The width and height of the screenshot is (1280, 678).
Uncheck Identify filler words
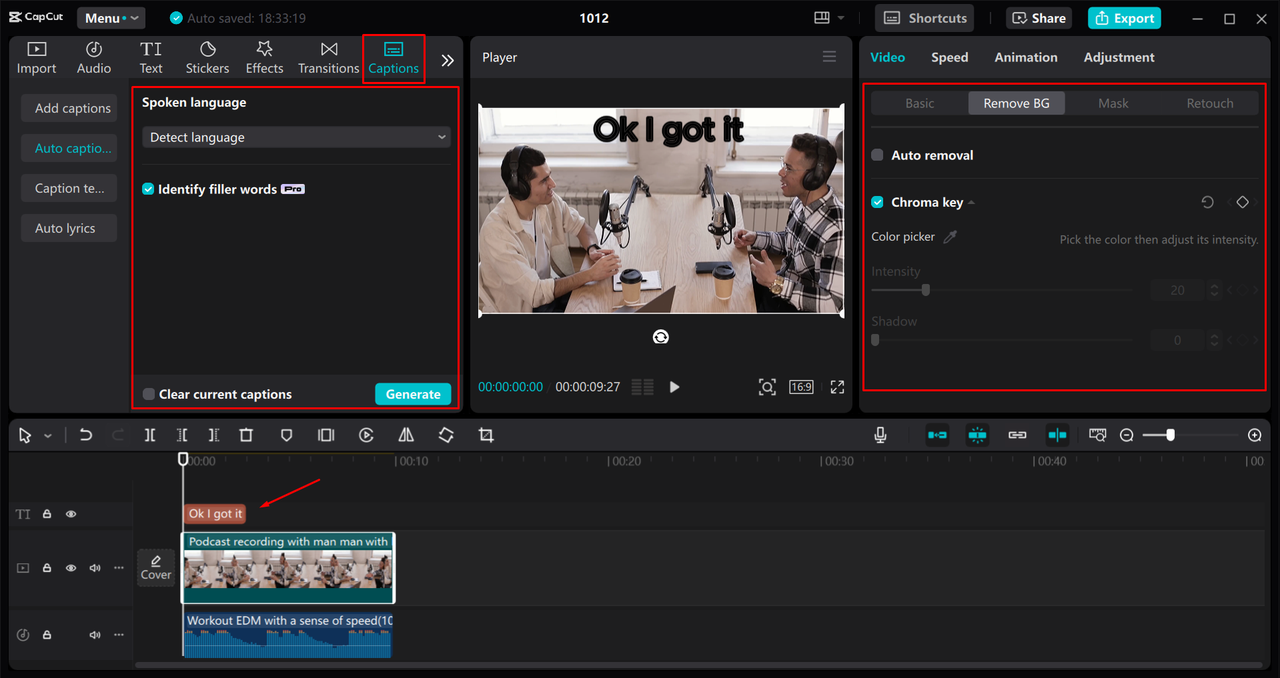click(x=148, y=189)
